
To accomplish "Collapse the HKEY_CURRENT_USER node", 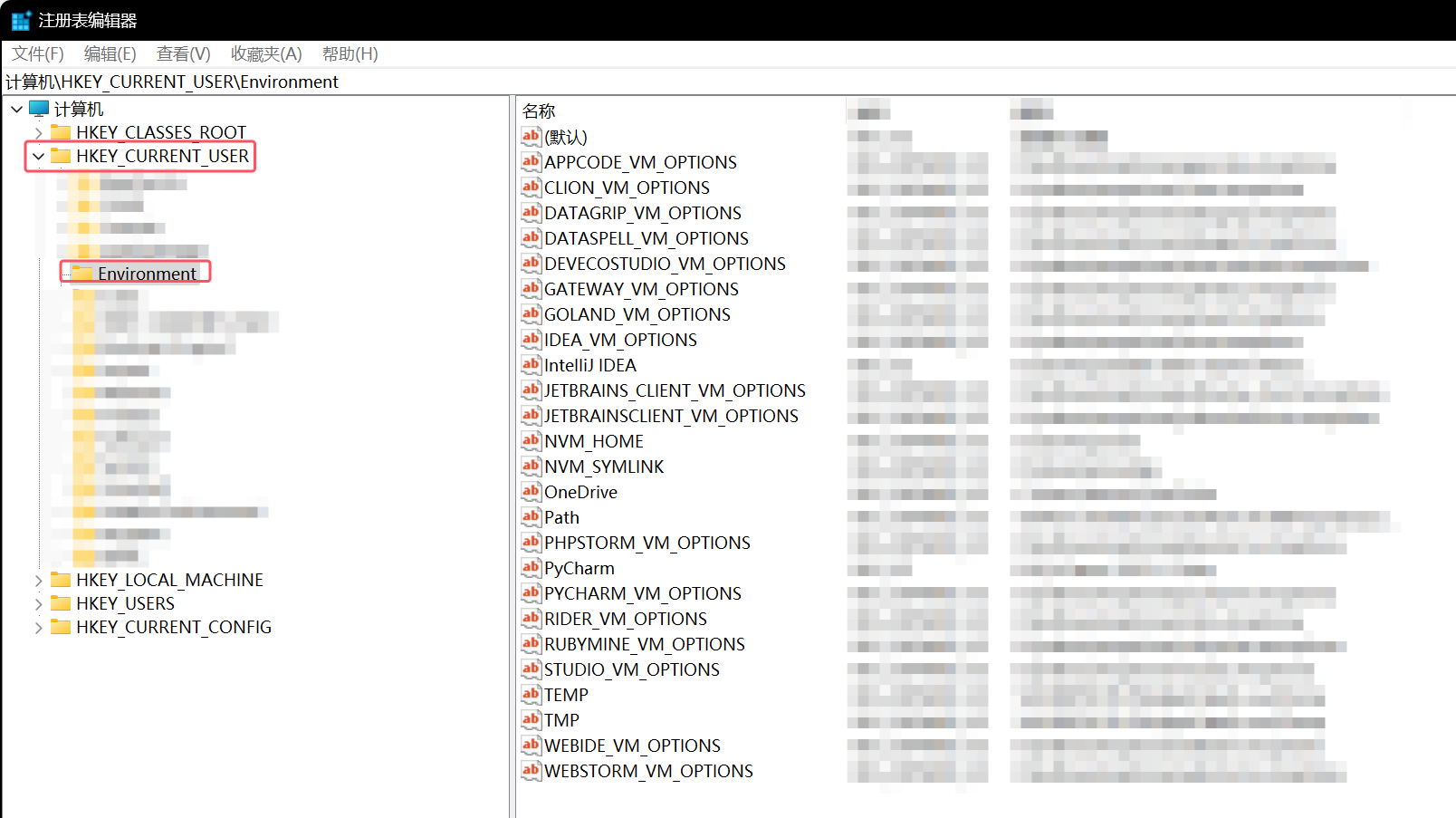I will click(x=38, y=157).
